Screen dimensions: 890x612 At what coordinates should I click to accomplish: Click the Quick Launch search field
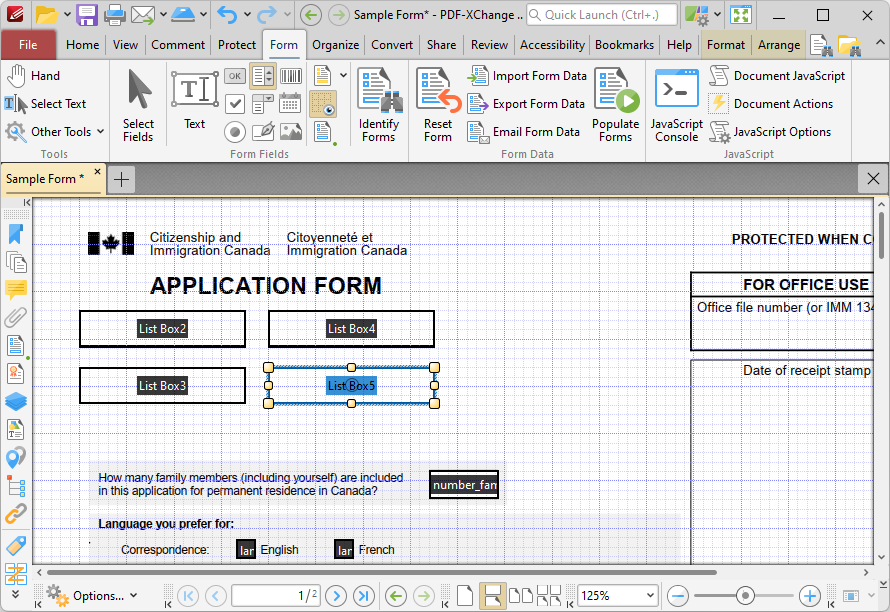[x=602, y=15]
